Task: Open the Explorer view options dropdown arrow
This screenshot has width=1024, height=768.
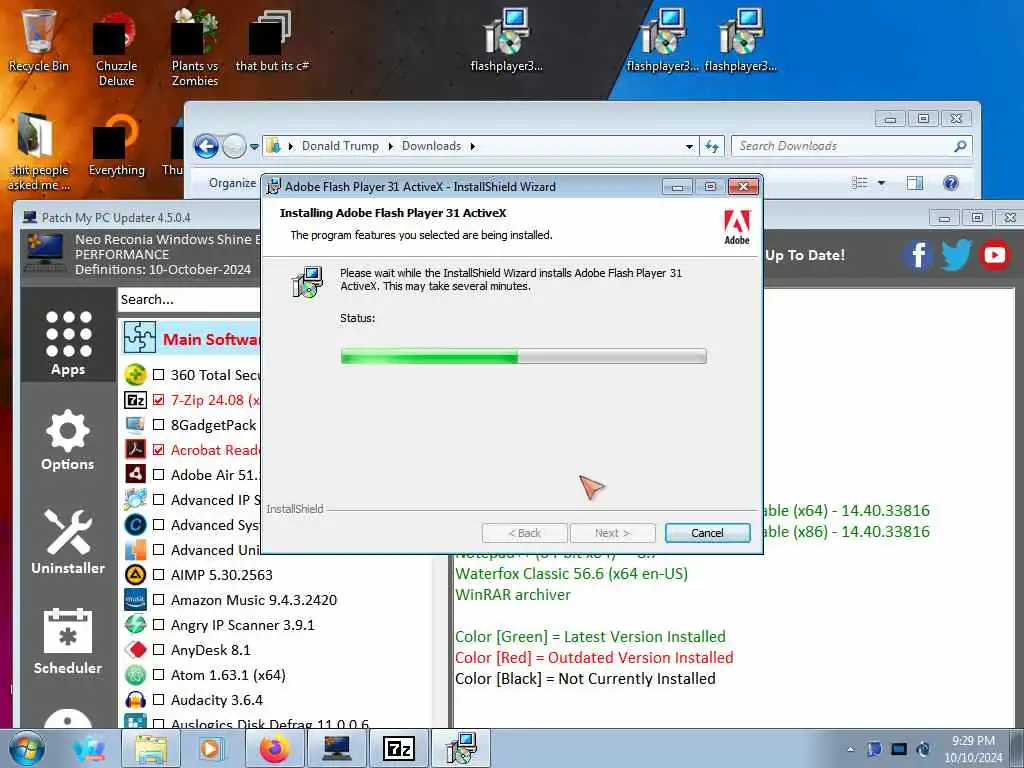Action: (882, 183)
